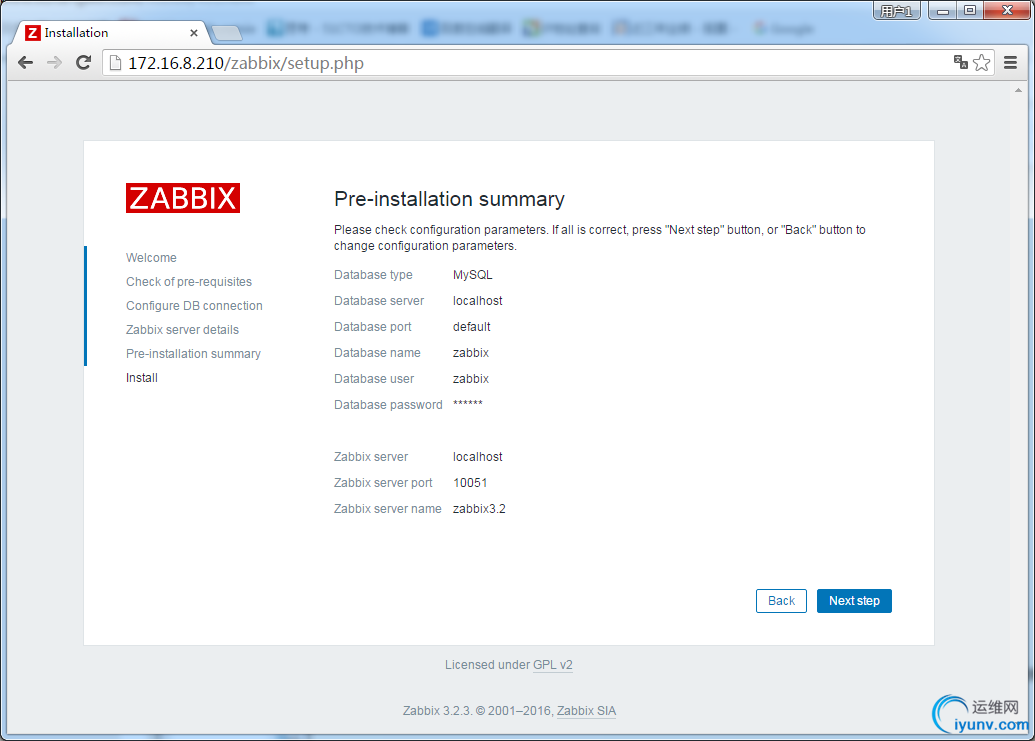Click the Database server 'localhost' value
This screenshot has width=1035, height=741.
click(x=478, y=301)
